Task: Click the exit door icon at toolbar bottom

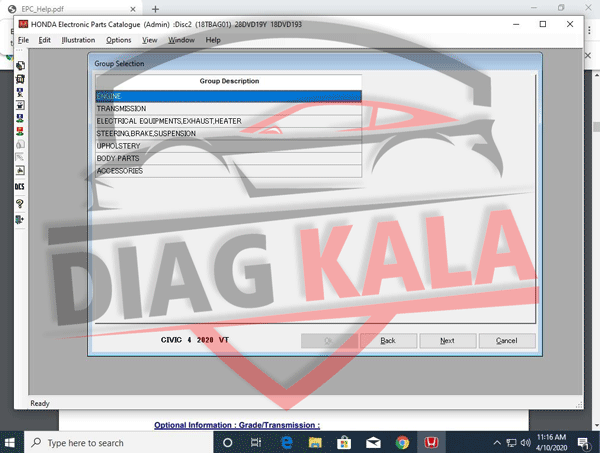Action: pyautogui.click(x=20, y=220)
